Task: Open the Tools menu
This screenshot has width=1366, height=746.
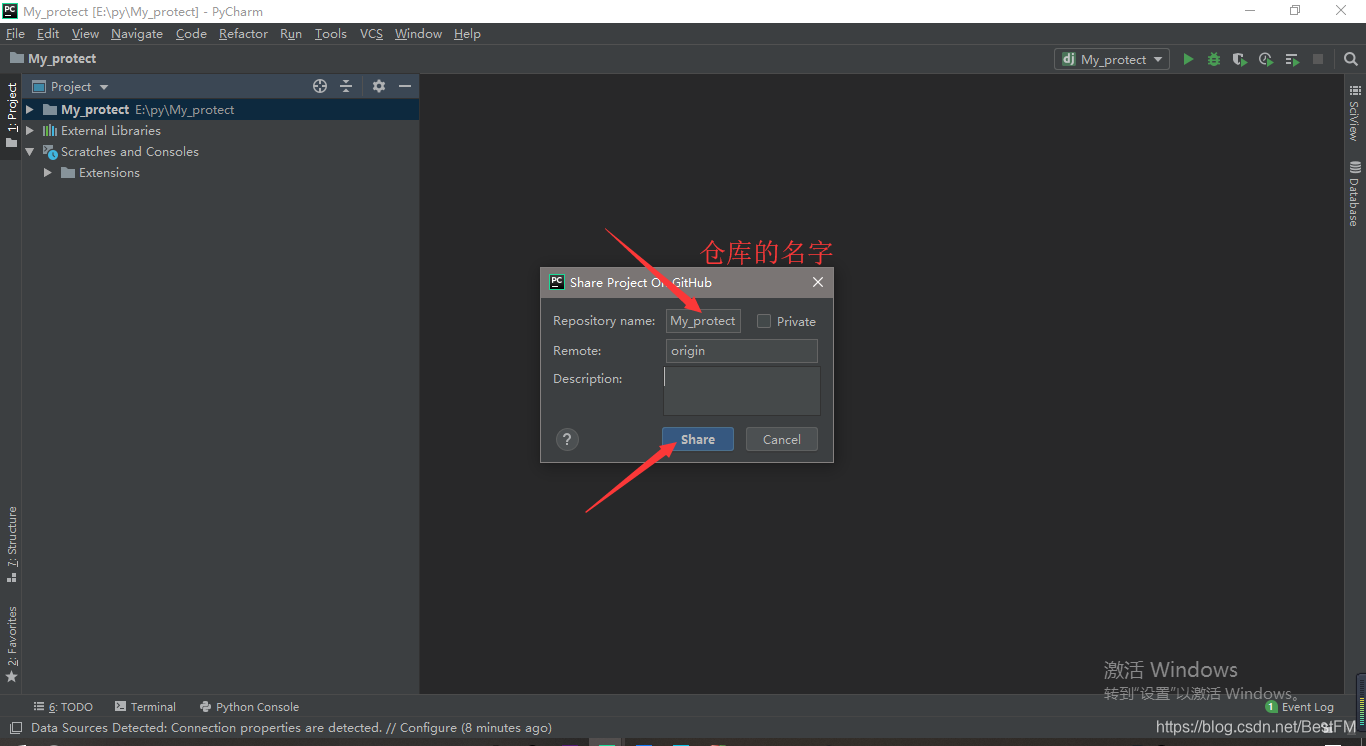Action: point(330,34)
